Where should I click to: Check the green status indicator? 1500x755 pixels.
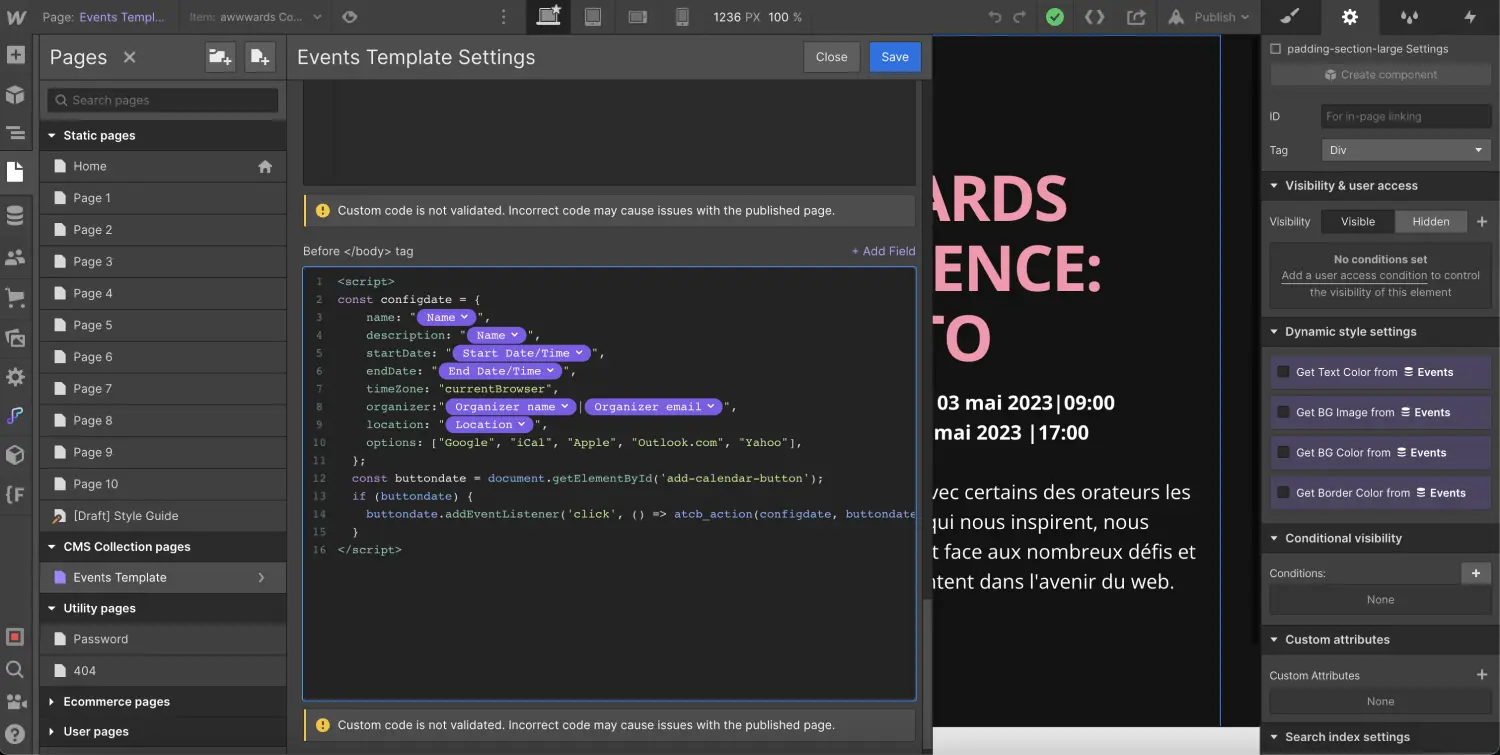1055,17
